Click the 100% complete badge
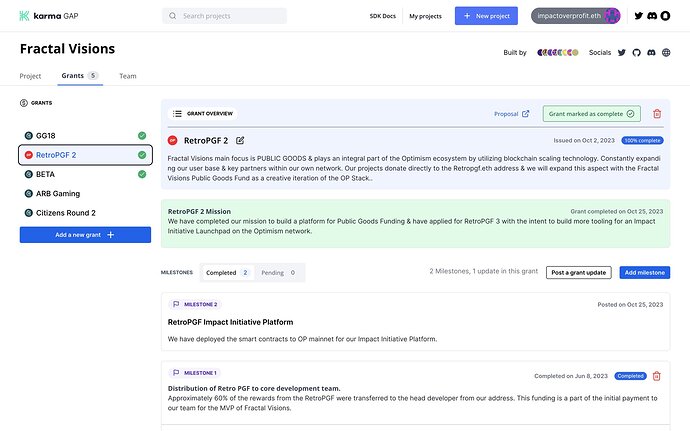The image size is (690, 431). (642, 140)
